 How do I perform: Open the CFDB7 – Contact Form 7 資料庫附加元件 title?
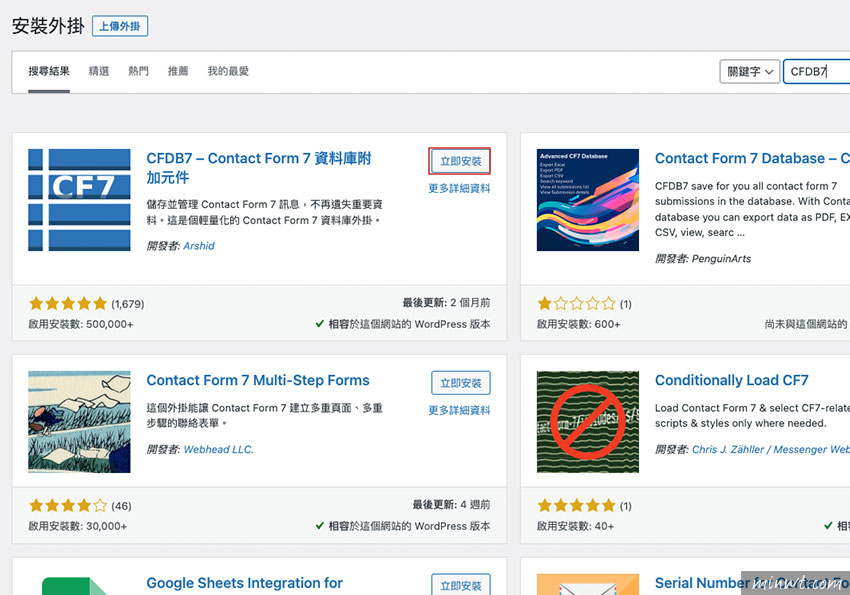point(259,167)
